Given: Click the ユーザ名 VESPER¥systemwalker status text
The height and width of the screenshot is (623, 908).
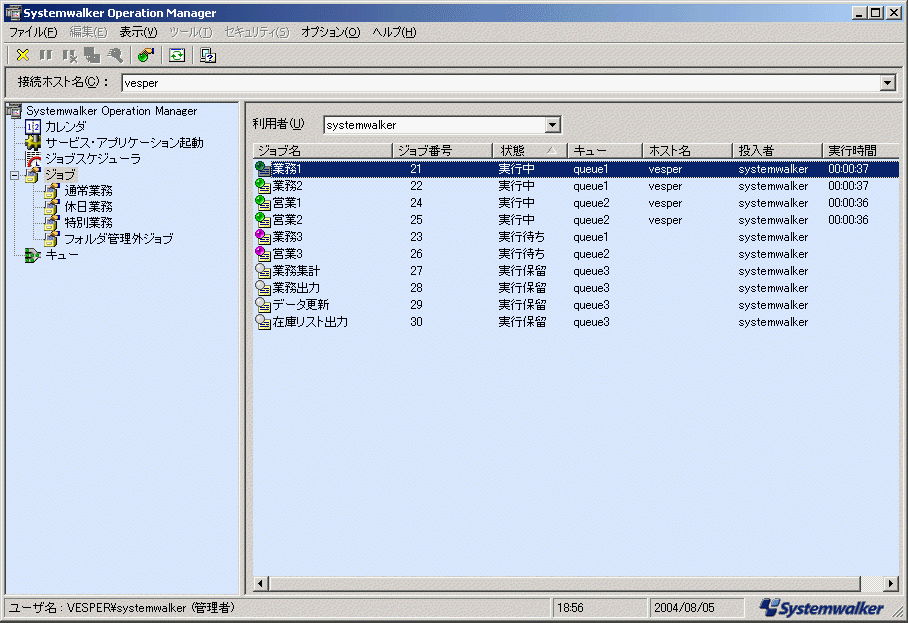Looking at the screenshot, I should coord(122,608).
